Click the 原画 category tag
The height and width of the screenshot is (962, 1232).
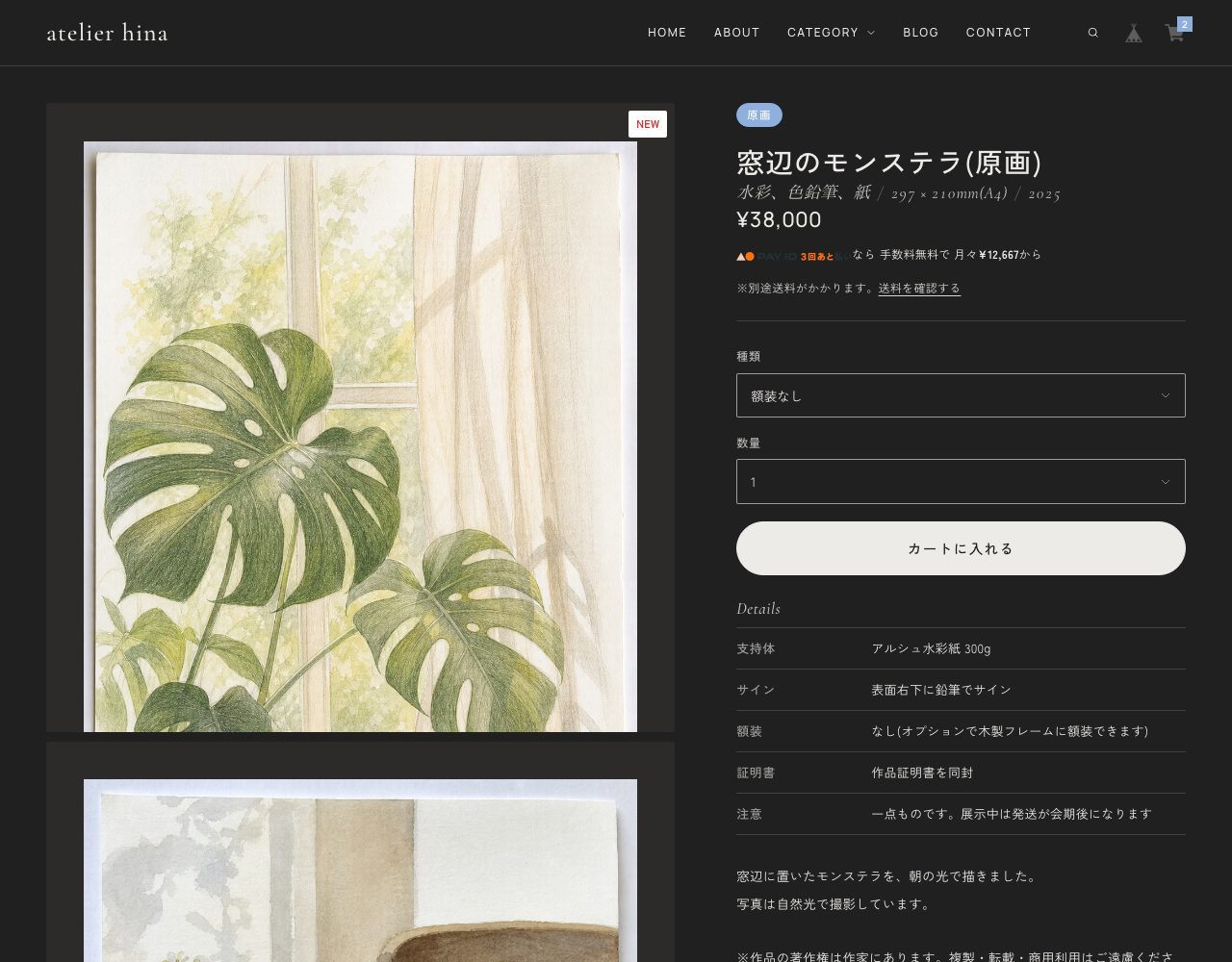pos(759,115)
